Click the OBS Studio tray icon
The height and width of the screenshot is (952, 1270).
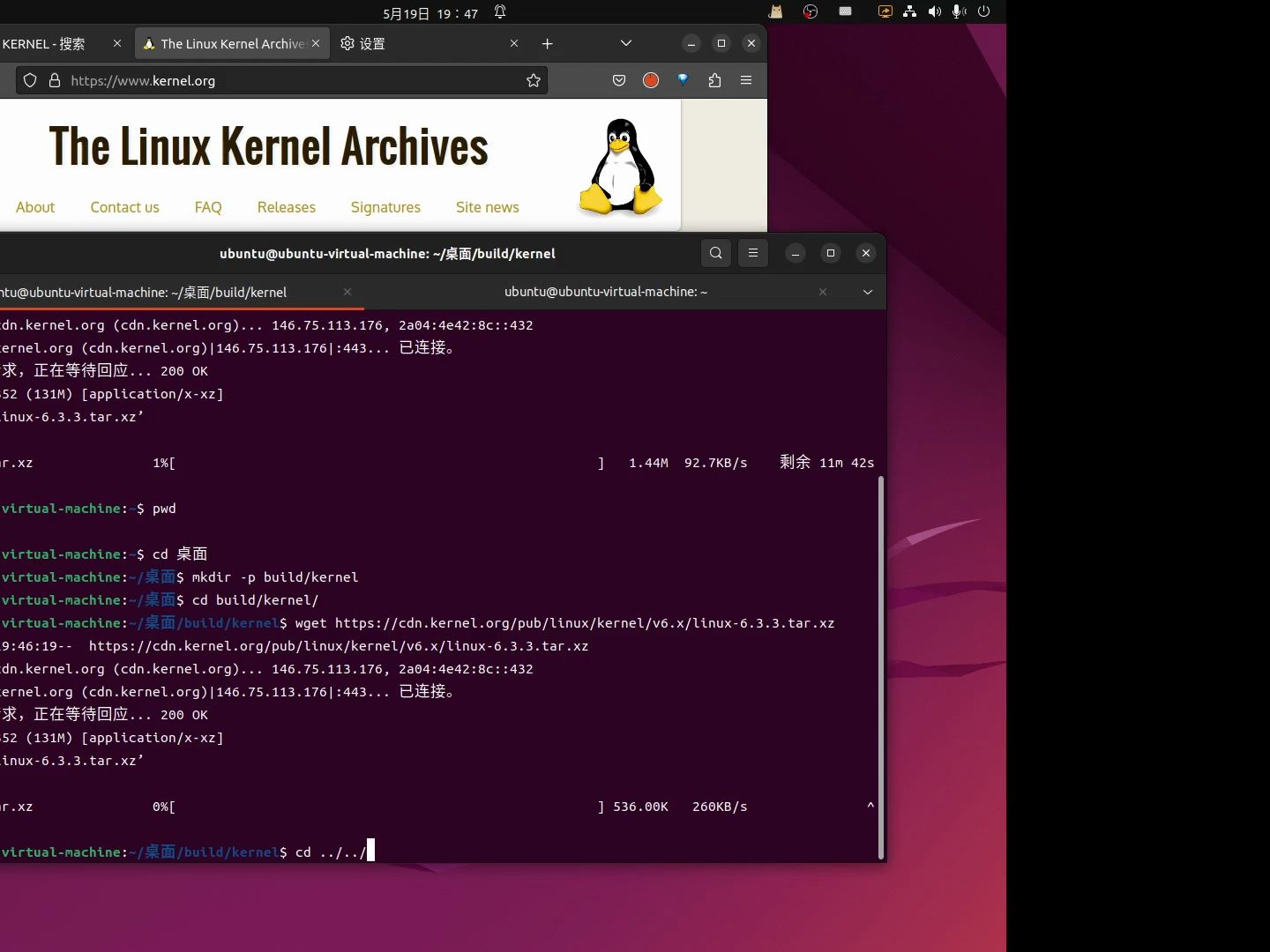tap(811, 11)
